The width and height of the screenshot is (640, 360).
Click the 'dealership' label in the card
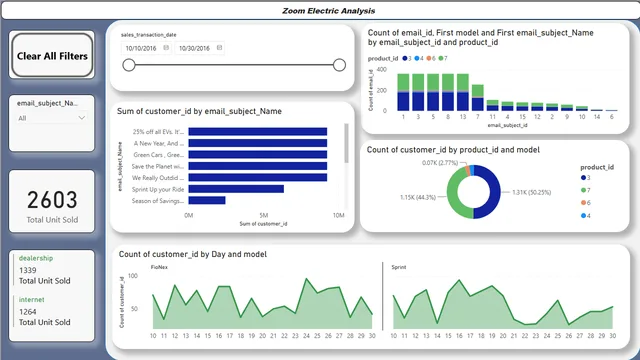[x=36, y=258]
